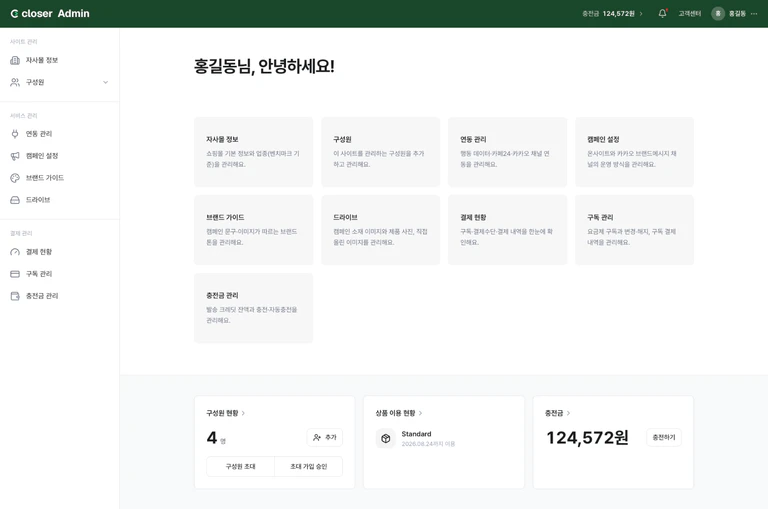Click the 2026.08.24까지 이용 expiry text

click(x=428, y=444)
